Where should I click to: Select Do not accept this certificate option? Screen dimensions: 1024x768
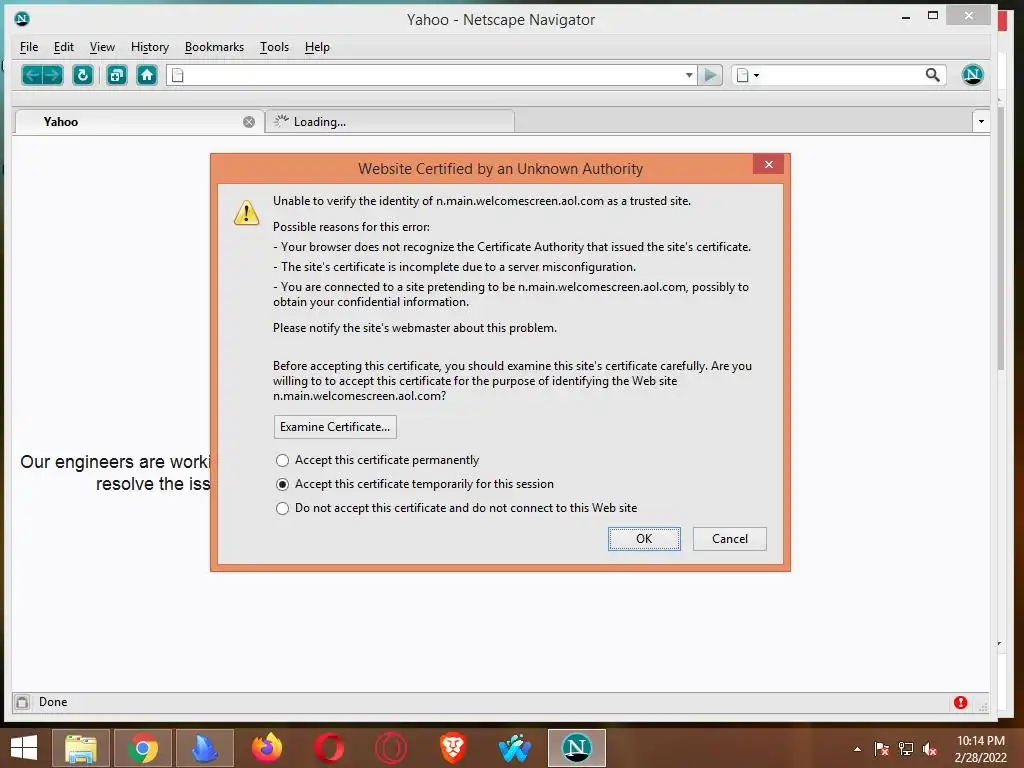point(456,508)
